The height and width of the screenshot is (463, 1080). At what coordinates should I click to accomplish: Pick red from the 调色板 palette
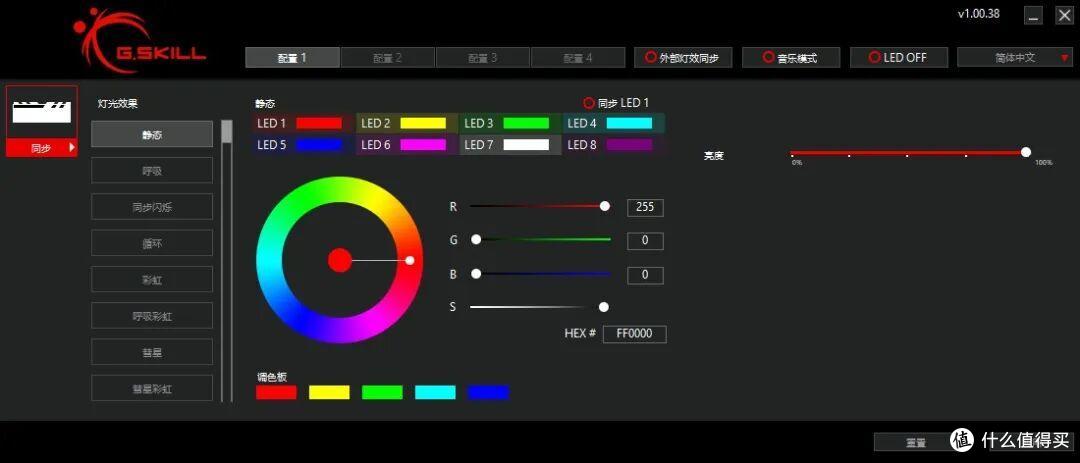(276, 393)
